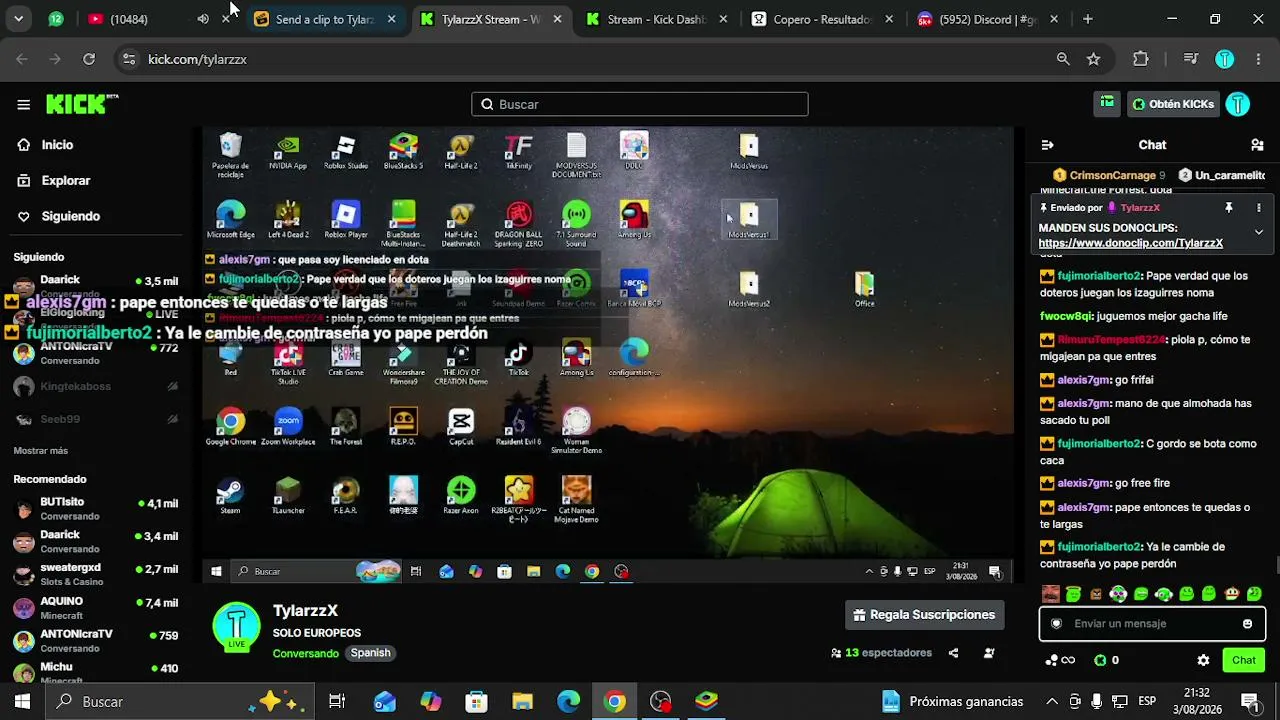
Task: Click the Regala Suscripciones button
Action: tap(925, 615)
